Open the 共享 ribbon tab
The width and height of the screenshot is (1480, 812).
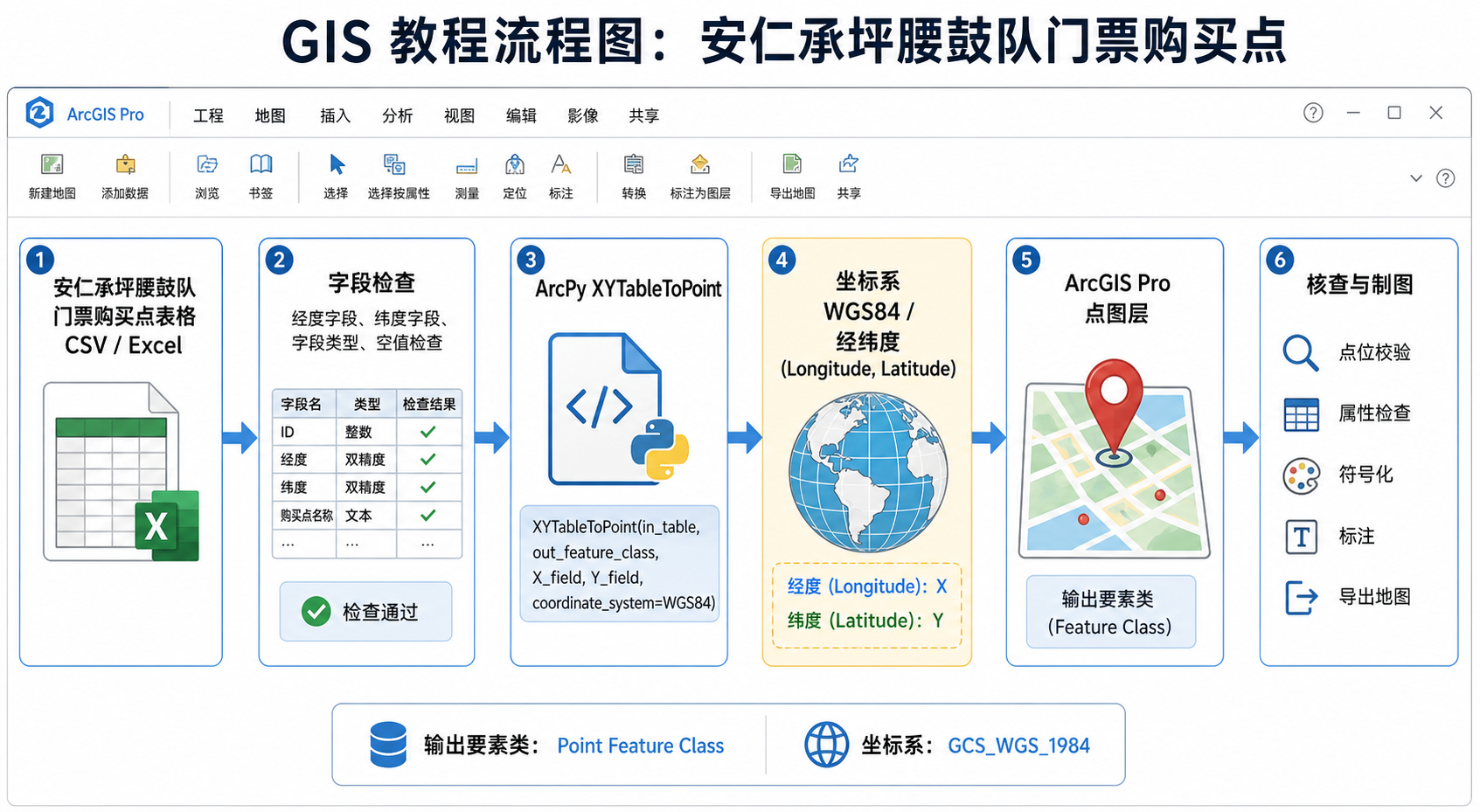643,115
